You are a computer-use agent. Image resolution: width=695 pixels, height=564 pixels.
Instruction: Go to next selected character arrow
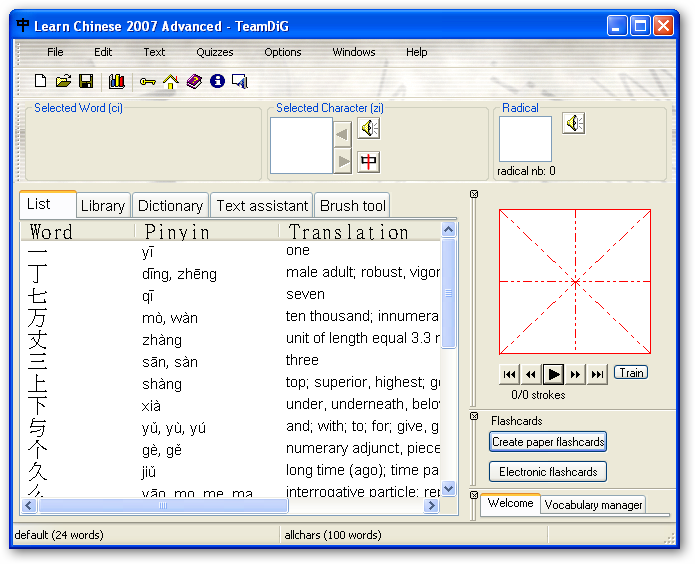(342, 161)
